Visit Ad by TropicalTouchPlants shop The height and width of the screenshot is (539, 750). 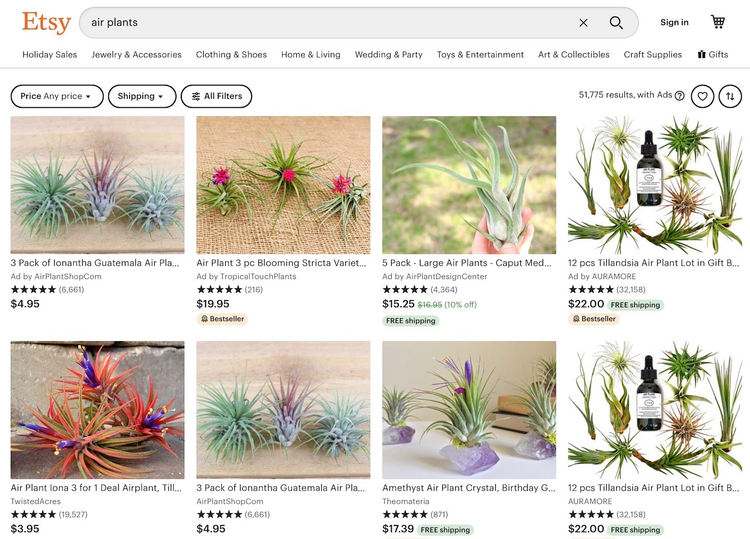pyautogui.click(x=246, y=276)
